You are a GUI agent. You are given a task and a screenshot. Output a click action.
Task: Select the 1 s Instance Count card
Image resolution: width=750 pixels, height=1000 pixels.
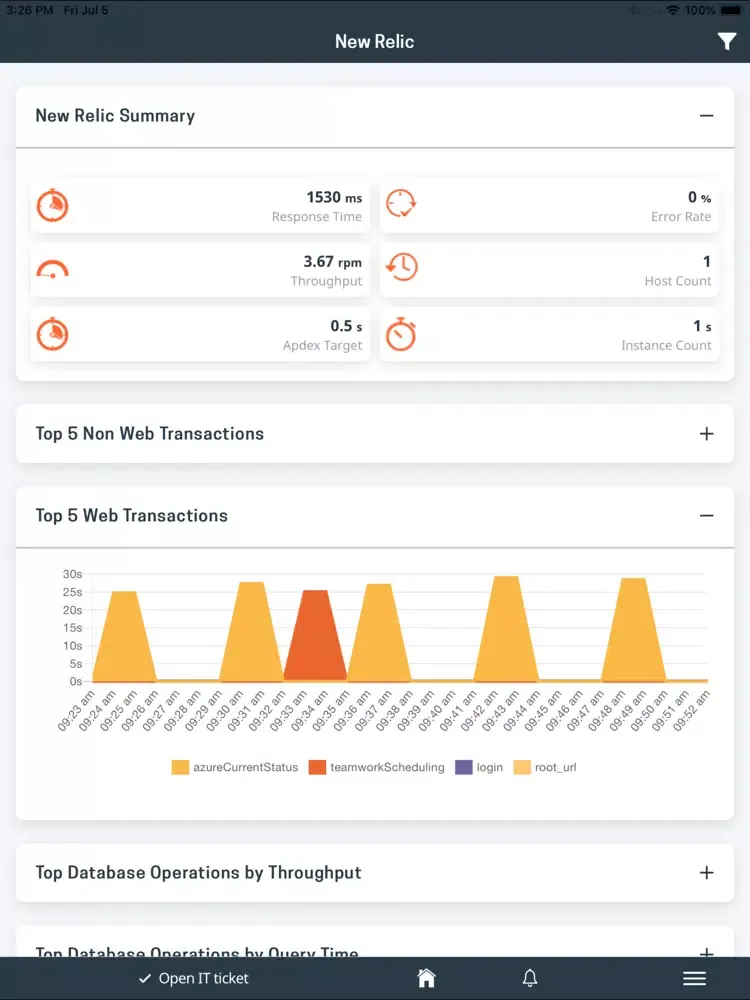[x=549, y=335]
